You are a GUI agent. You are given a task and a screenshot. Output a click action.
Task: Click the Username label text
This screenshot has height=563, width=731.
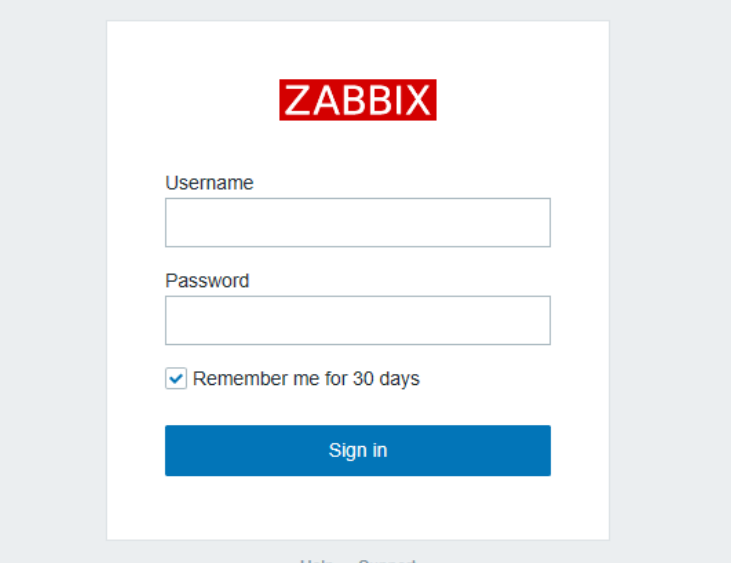click(x=209, y=183)
